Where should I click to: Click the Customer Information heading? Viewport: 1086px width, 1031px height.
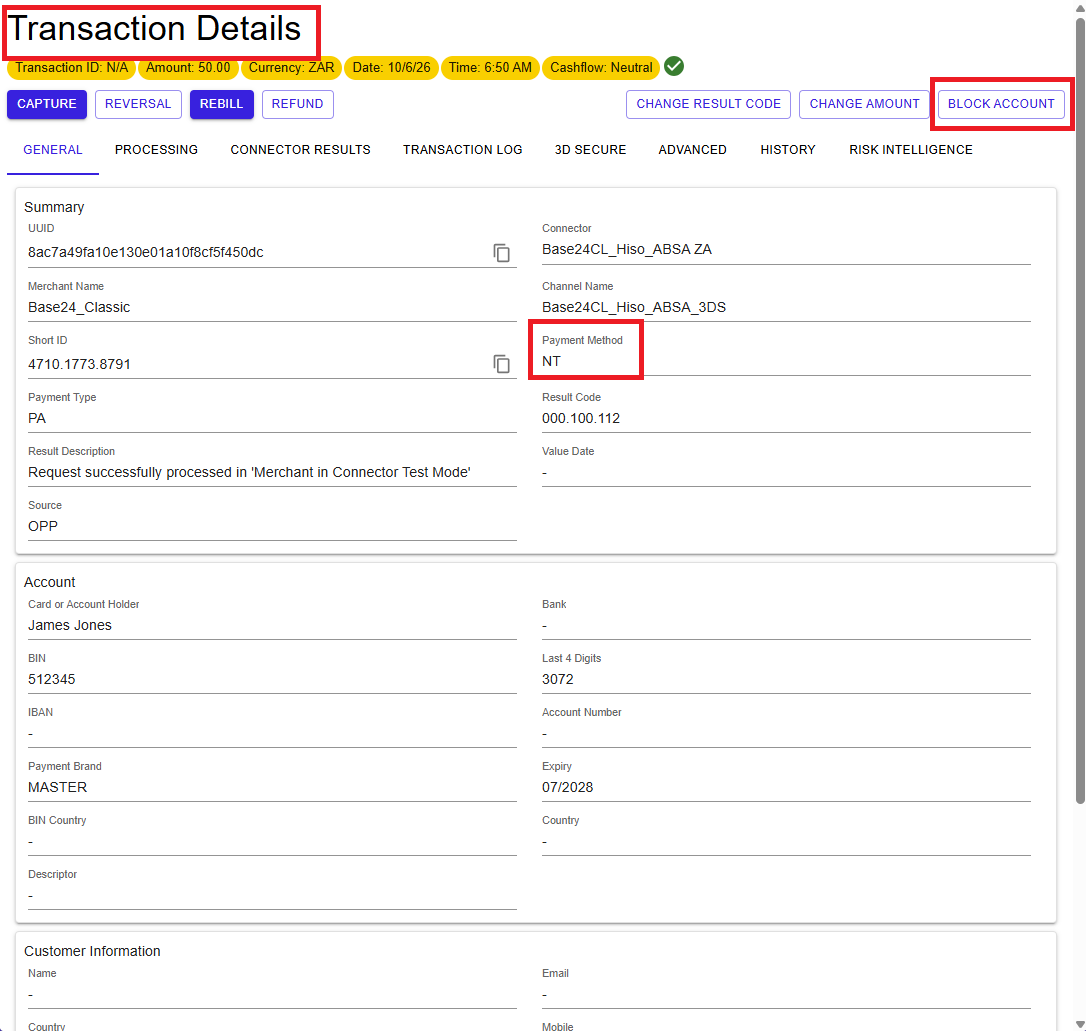(92, 951)
